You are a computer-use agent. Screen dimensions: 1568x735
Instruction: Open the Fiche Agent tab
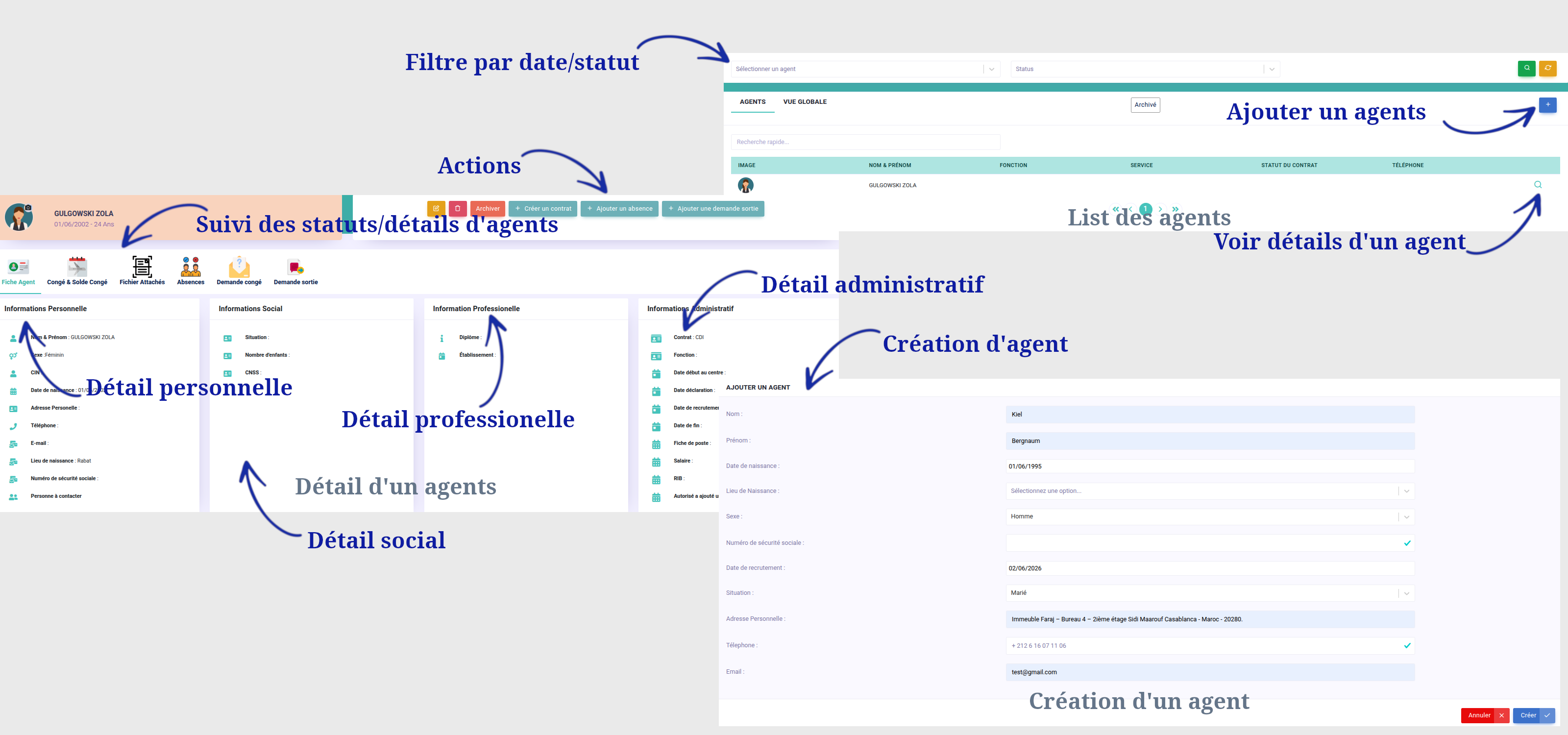18,271
